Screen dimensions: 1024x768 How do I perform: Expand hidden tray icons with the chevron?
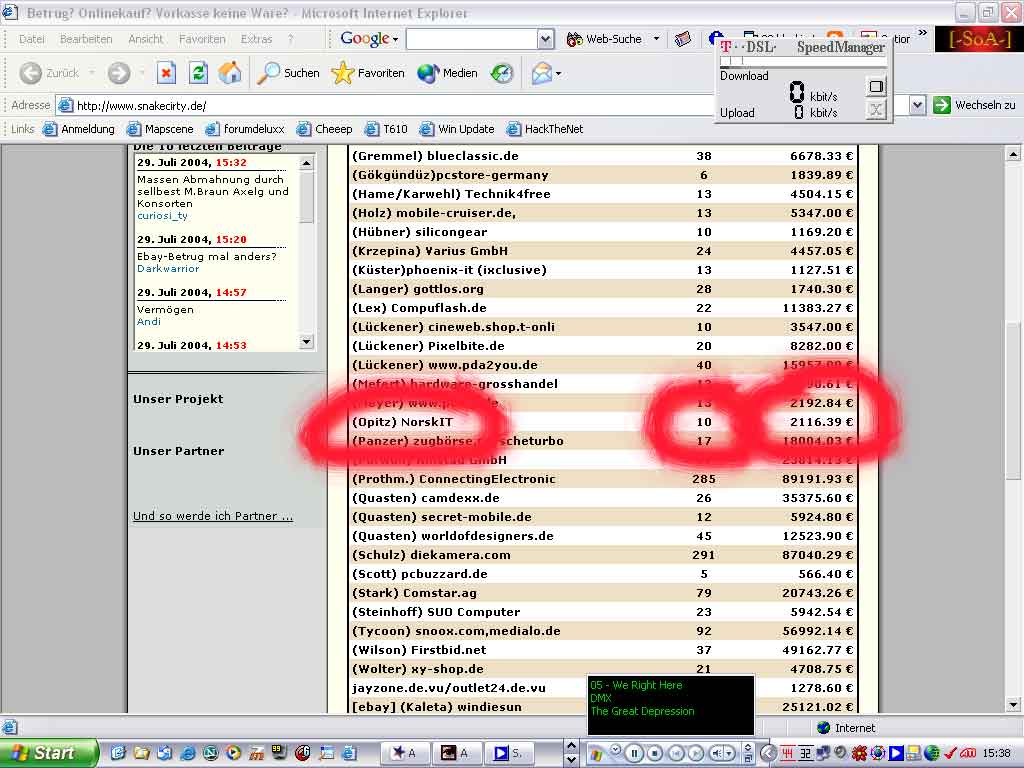(769, 754)
